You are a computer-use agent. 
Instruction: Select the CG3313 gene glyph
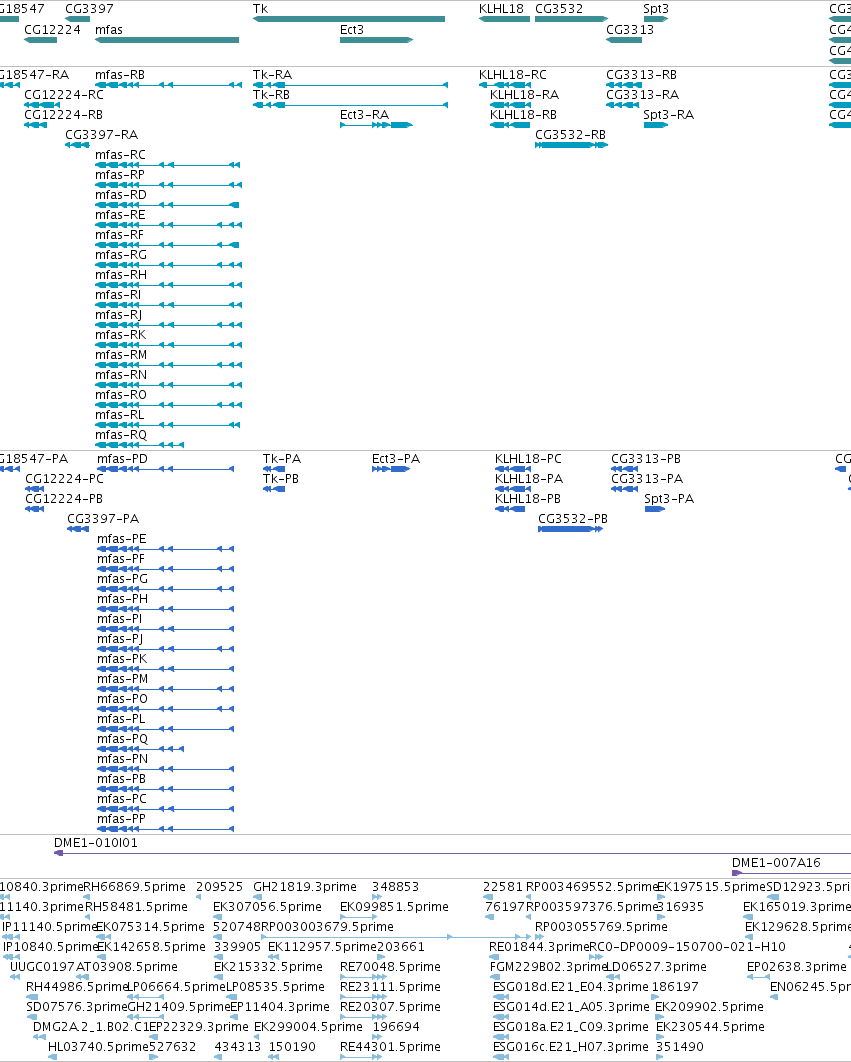point(623,40)
